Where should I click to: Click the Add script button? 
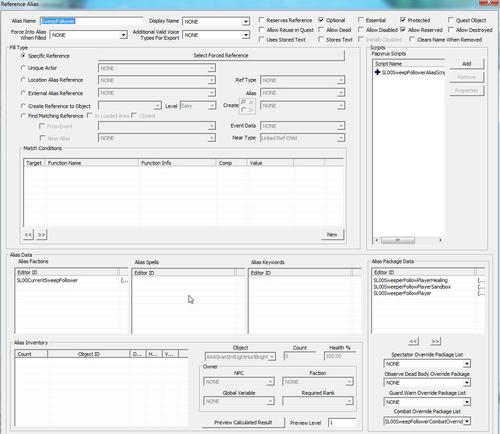pos(466,64)
